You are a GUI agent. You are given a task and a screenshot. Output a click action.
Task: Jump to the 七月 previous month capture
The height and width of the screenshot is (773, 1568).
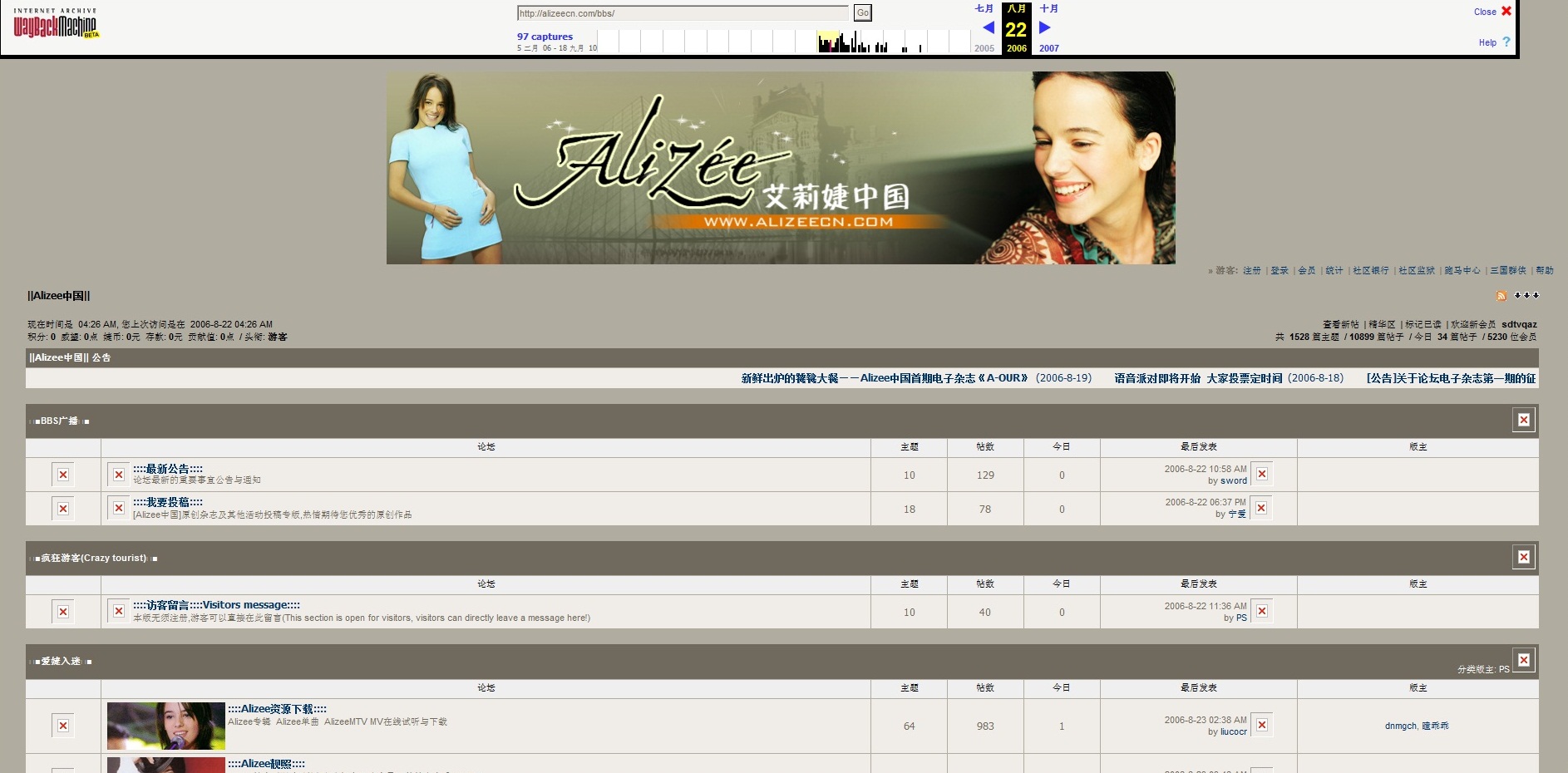[984, 8]
